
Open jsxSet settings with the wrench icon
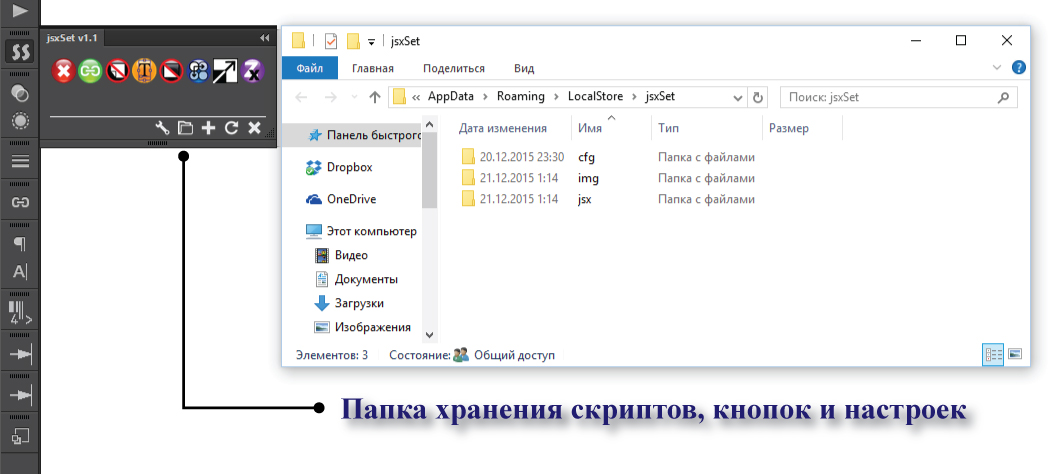[162, 128]
